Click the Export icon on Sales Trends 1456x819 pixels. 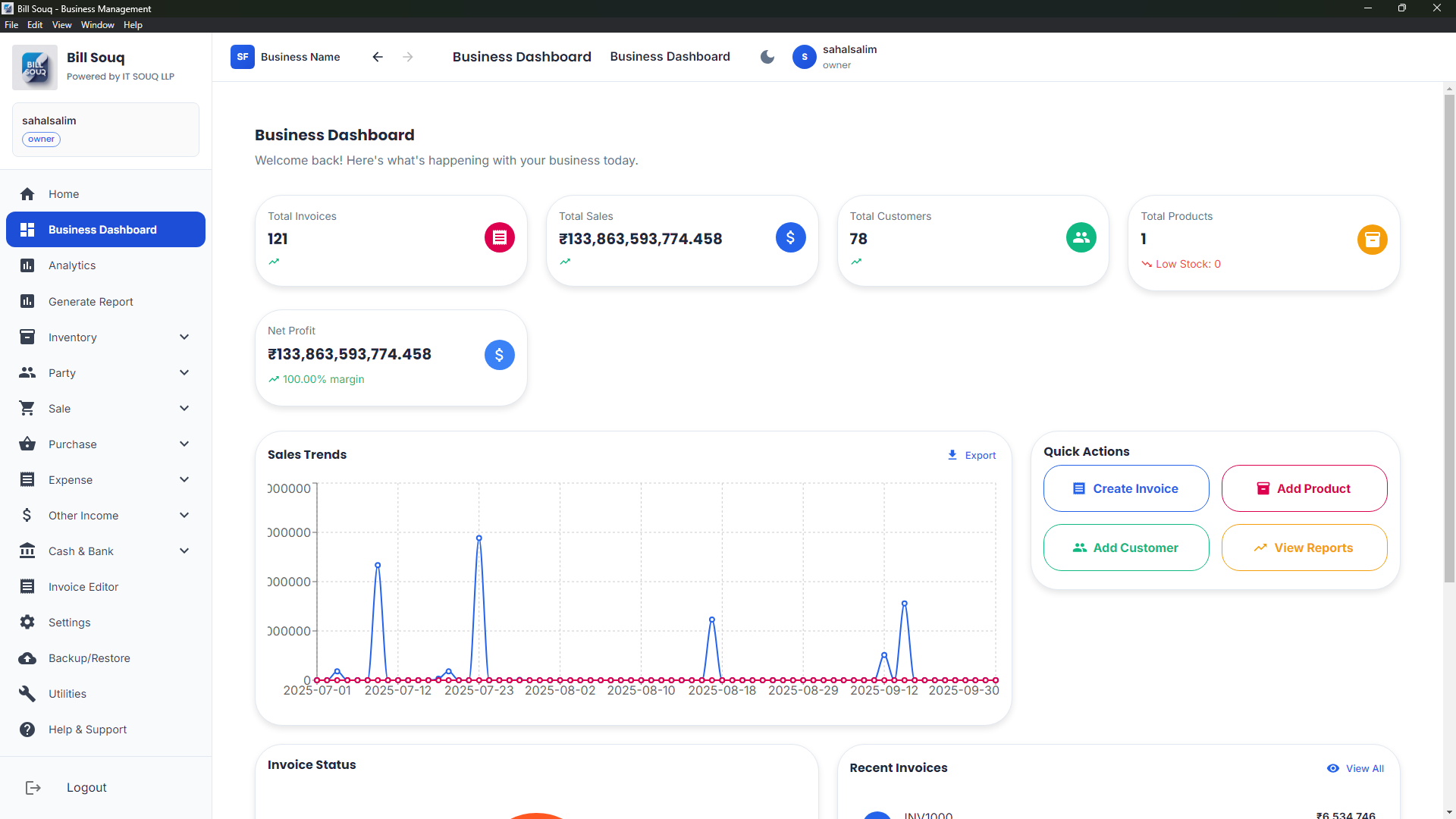coord(952,454)
